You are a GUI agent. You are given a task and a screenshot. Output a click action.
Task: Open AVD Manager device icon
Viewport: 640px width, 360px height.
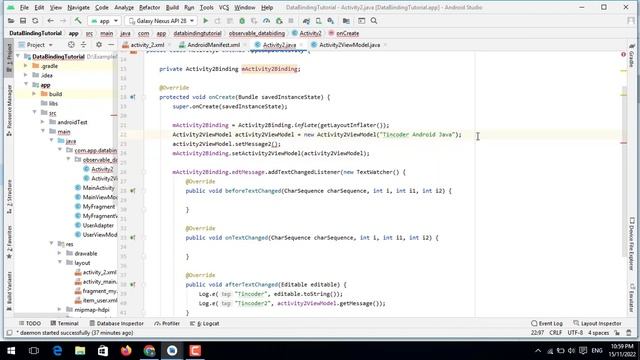click(318, 21)
